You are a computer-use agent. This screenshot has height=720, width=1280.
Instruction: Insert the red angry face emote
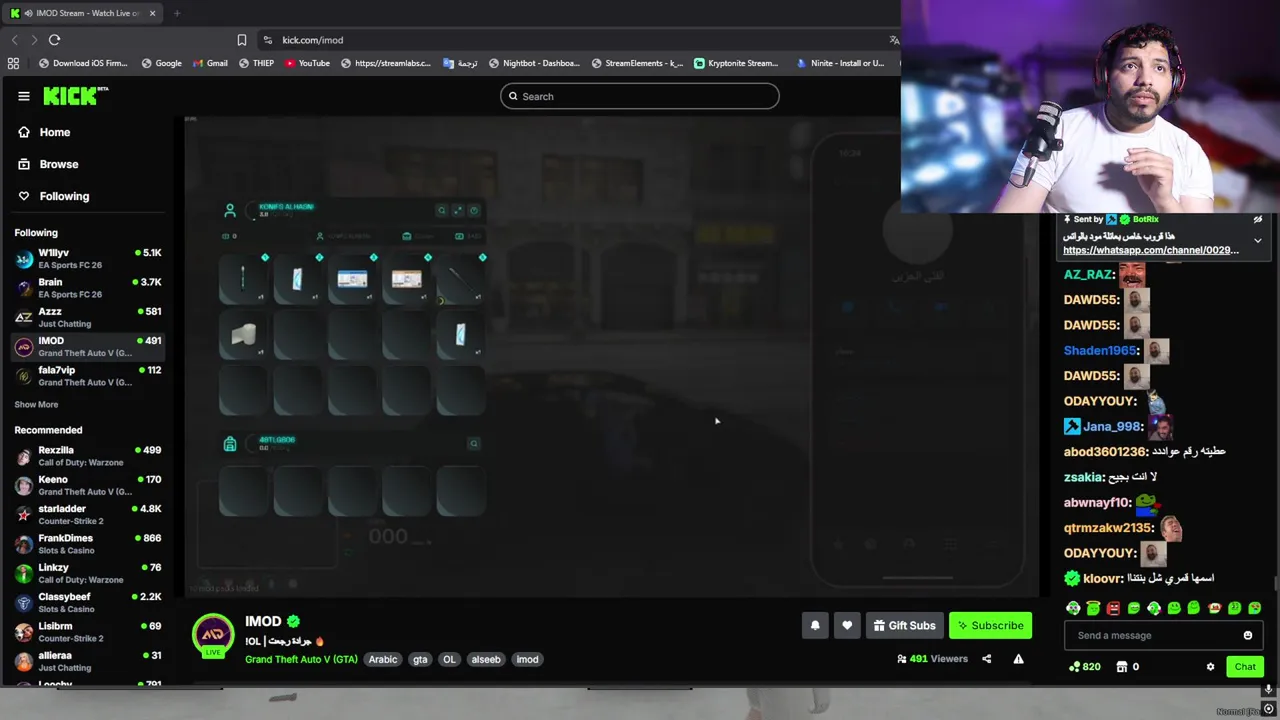point(1113,608)
